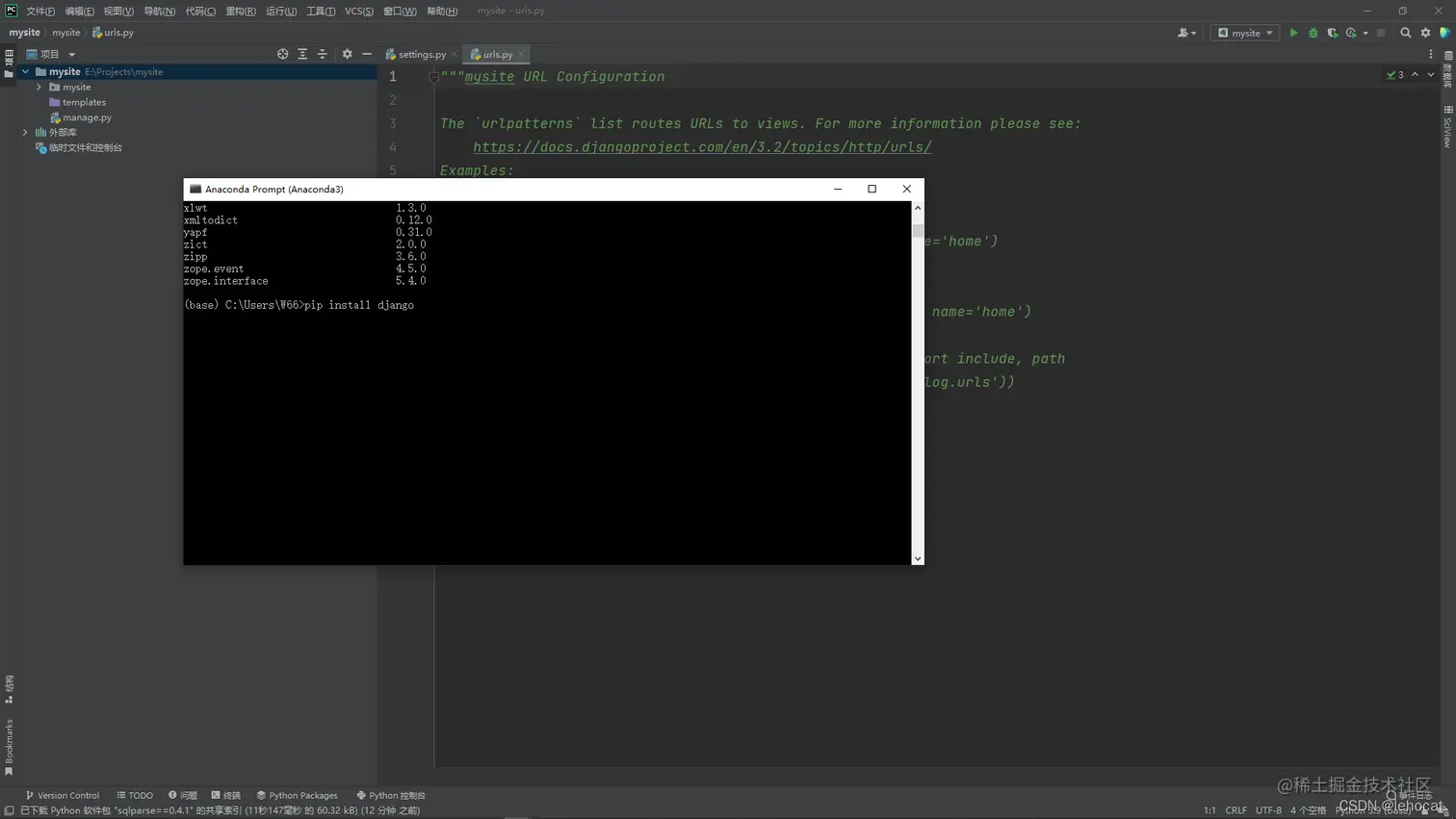Click the colorful plugin icon at top right
This screenshot has width=1456, height=819.
(x=1444, y=33)
